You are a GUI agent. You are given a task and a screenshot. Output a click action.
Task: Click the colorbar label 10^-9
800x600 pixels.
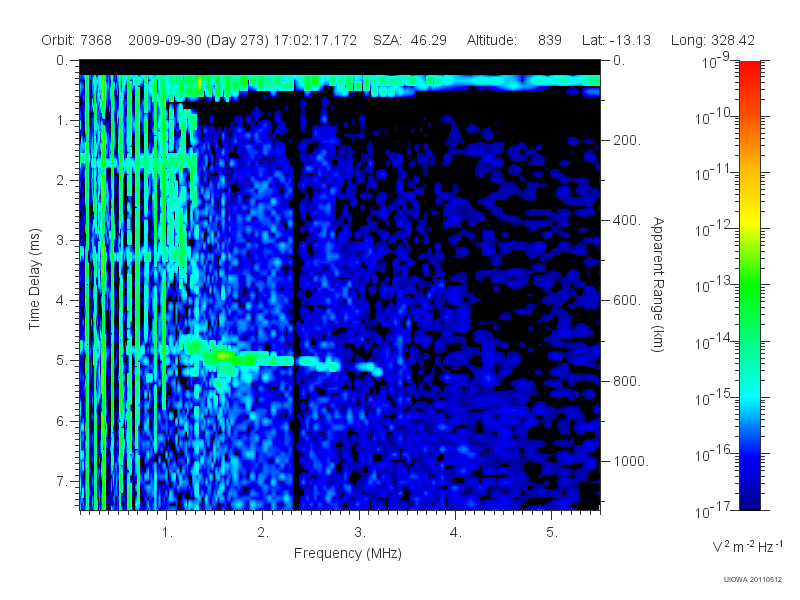pyautogui.click(x=716, y=60)
